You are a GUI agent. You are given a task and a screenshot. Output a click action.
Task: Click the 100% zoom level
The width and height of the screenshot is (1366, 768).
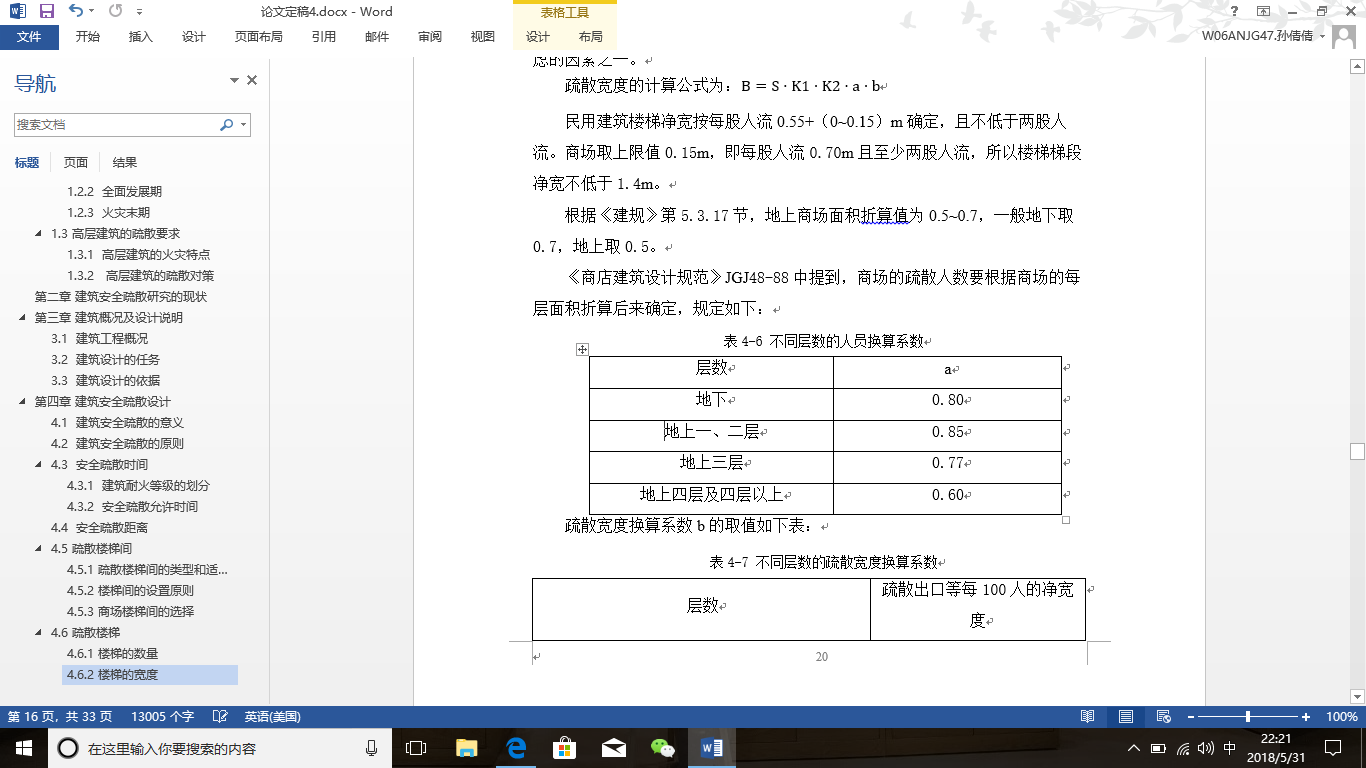[x=1341, y=717]
